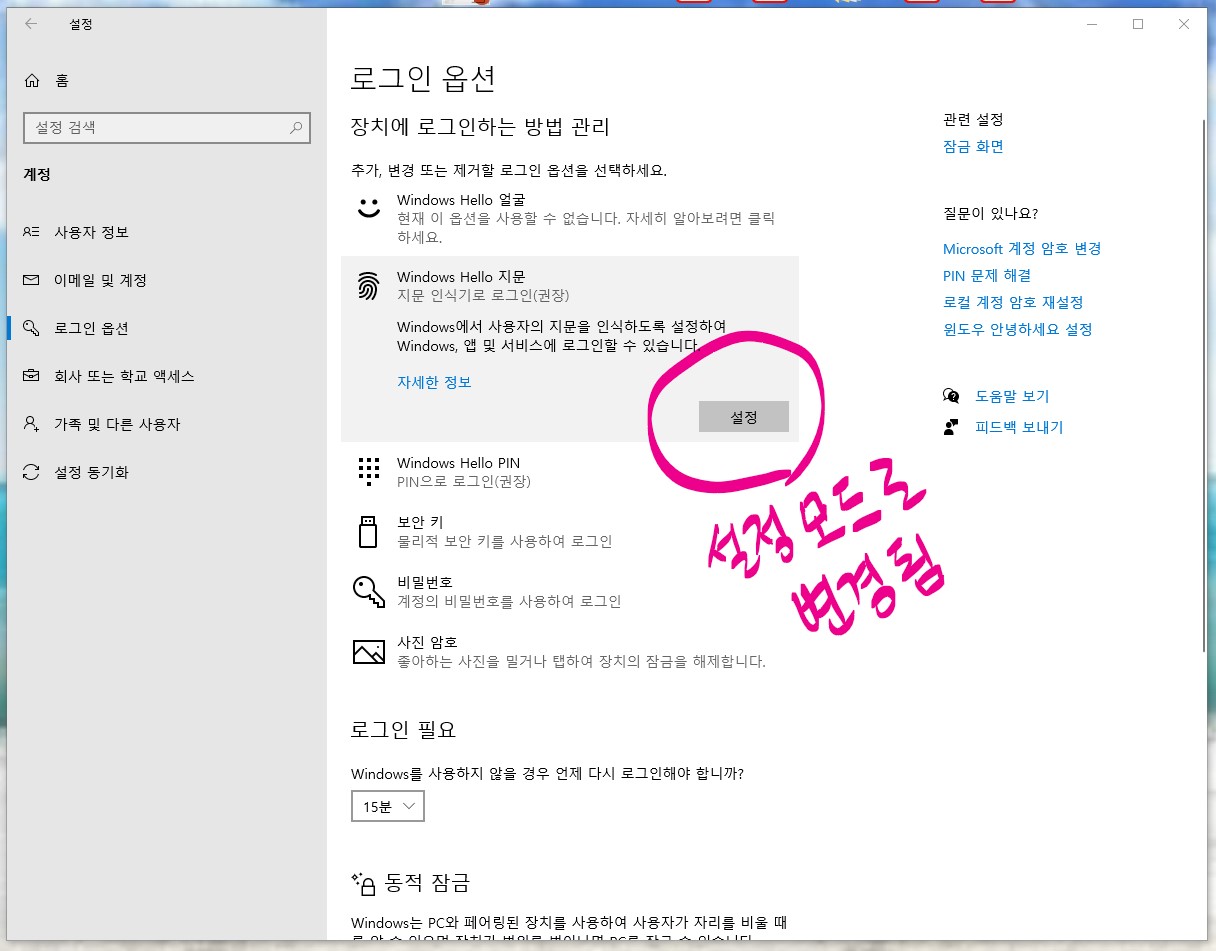The image size is (1216, 951).
Task: Click the 홈 label in sidebar
Action: [62, 81]
